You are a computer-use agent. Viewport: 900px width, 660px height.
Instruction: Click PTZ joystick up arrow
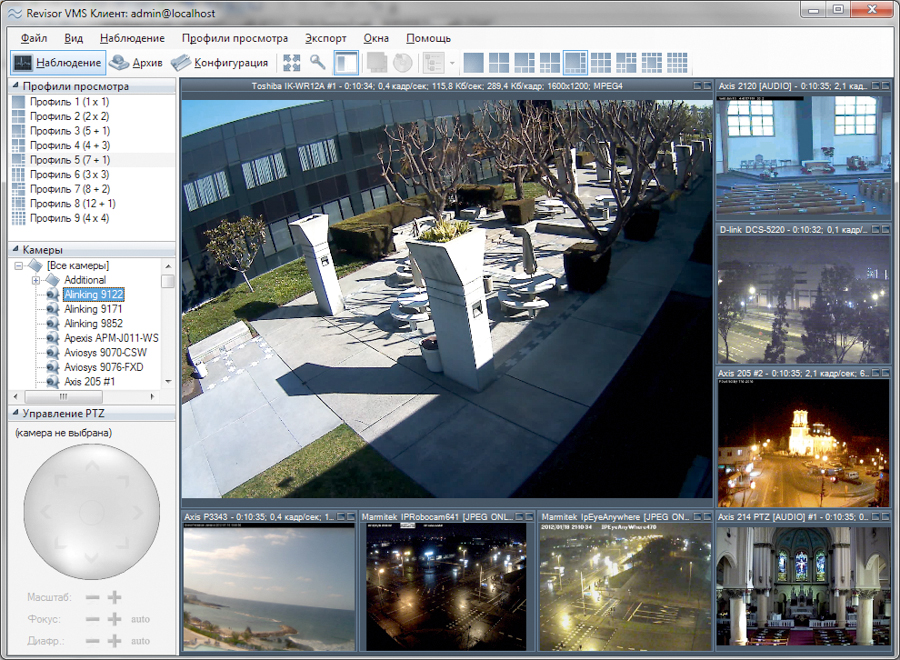coord(92,465)
